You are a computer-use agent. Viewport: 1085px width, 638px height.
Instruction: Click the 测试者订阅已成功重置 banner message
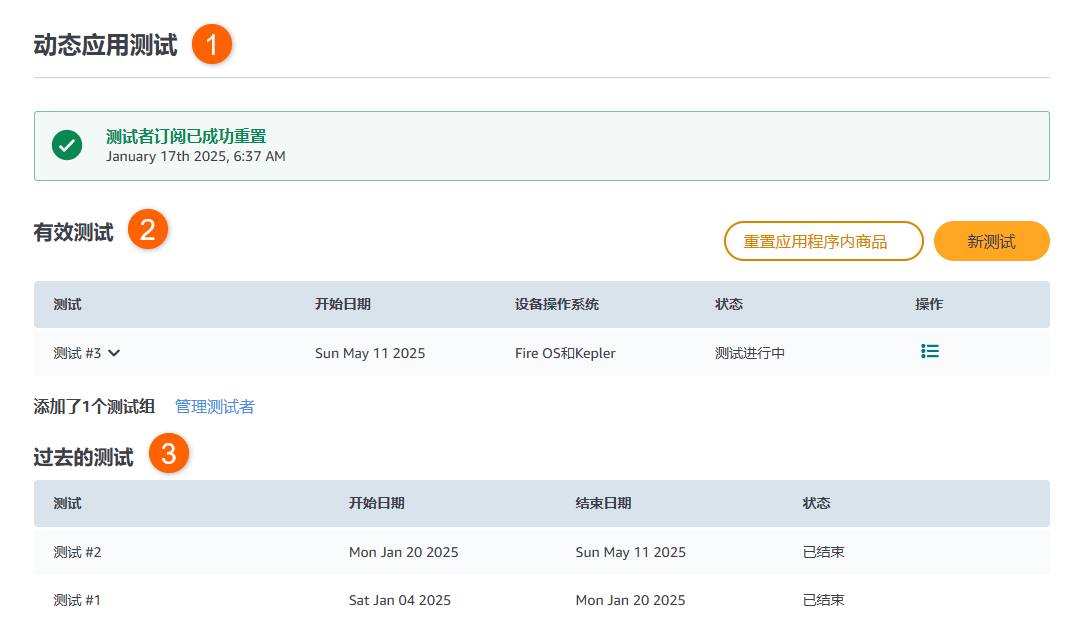186,137
